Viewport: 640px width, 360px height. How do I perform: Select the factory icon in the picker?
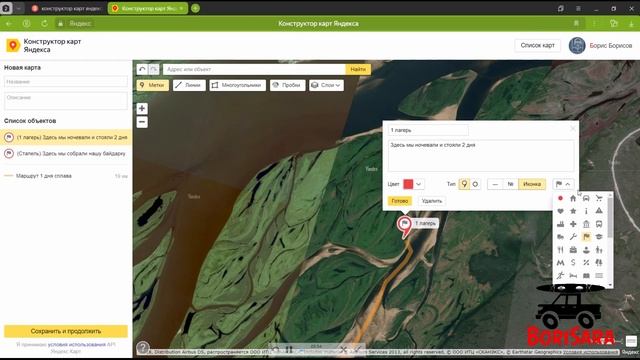coord(560,224)
